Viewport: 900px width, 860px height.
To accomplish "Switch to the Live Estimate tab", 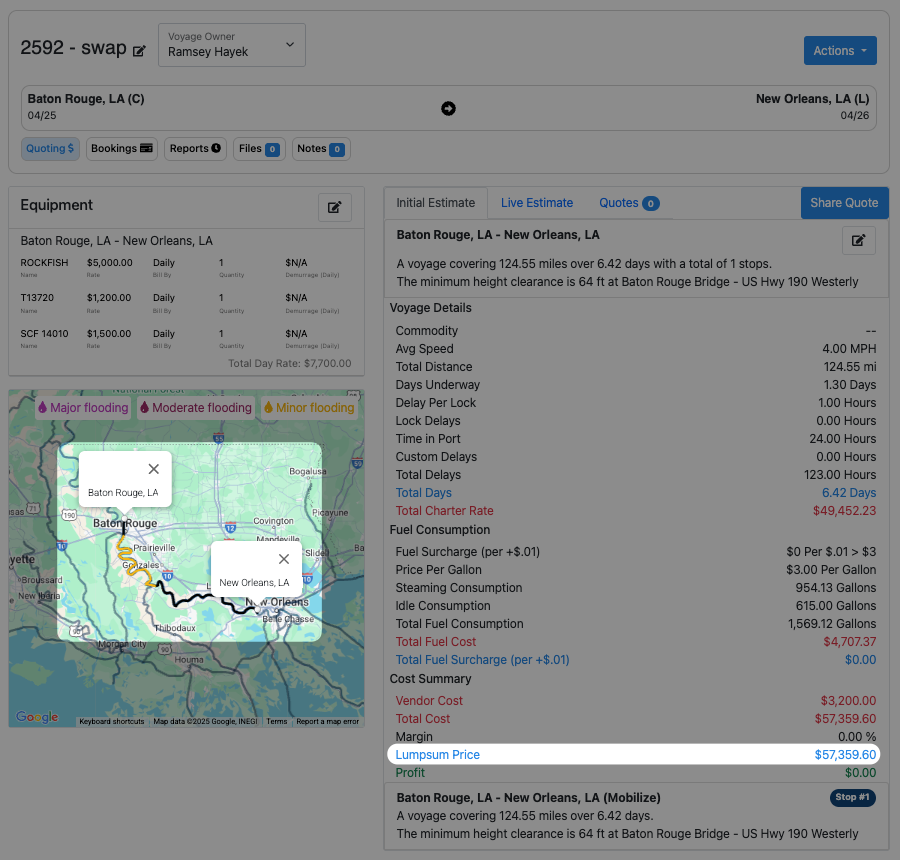I will (537, 203).
